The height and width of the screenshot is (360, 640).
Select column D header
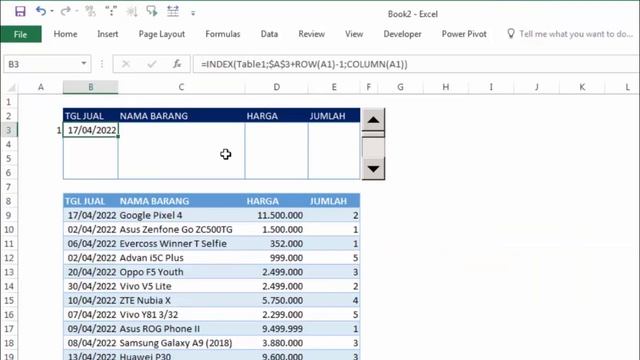tap(276, 87)
